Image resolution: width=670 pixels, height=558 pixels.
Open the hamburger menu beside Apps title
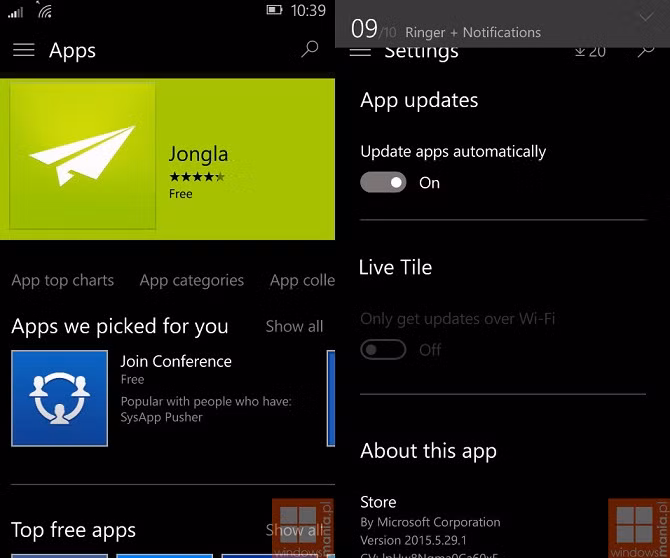pos(23,50)
